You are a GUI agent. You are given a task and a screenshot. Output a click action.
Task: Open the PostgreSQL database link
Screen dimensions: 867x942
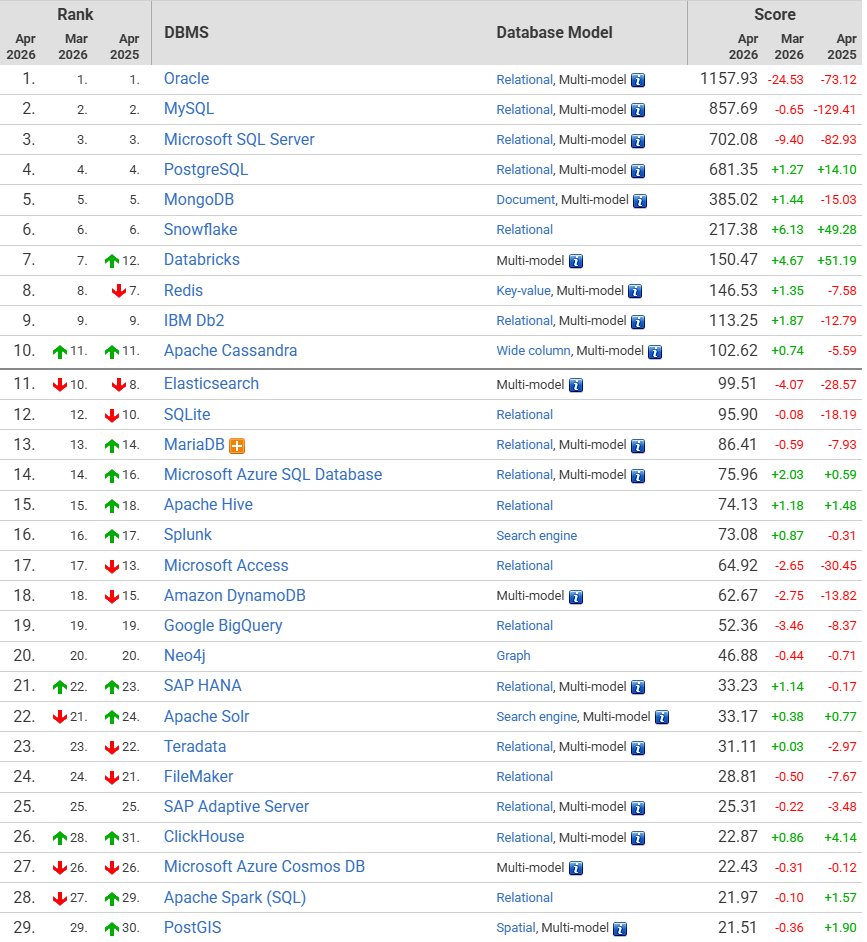click(x=206, y=169)
